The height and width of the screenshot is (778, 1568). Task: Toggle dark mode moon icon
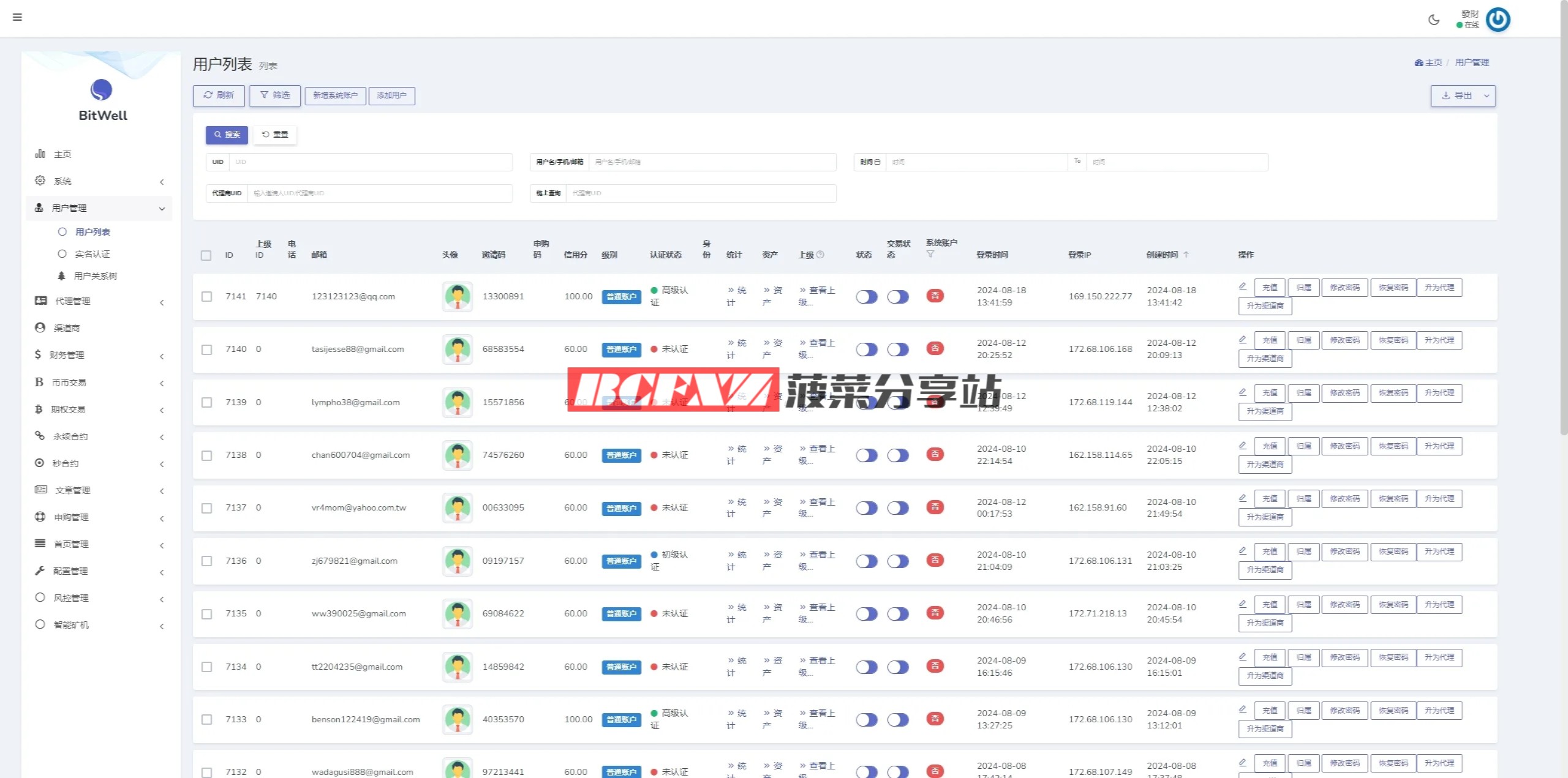point(1434,20)
